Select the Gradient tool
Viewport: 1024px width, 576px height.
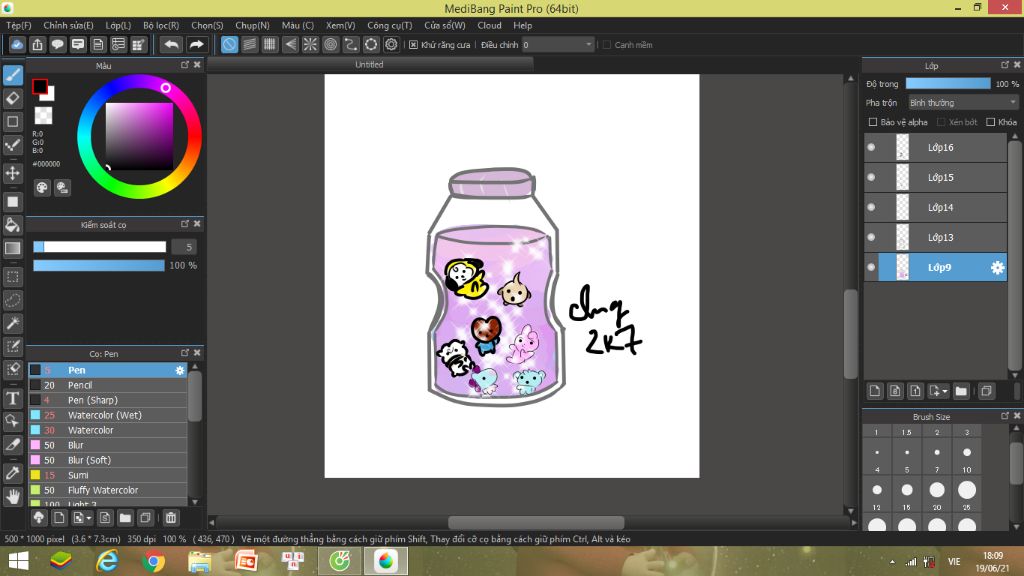pyautogui.click(x=12, y=248)
